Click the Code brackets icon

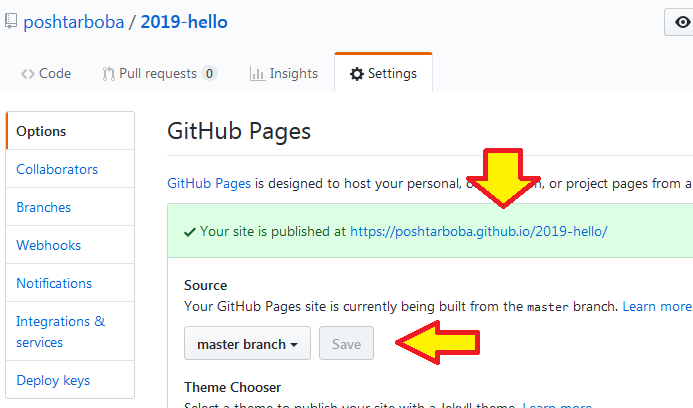27,74
